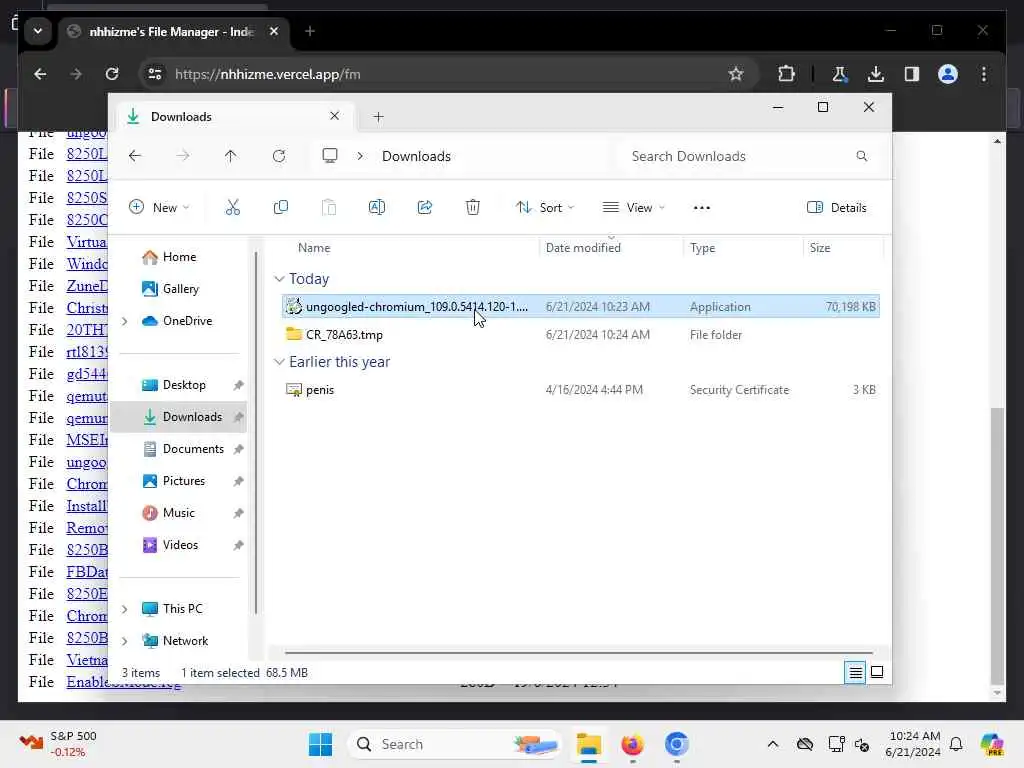The image size is (1024, 768).
Task: Go up one folder level
Action: (231, 156)
